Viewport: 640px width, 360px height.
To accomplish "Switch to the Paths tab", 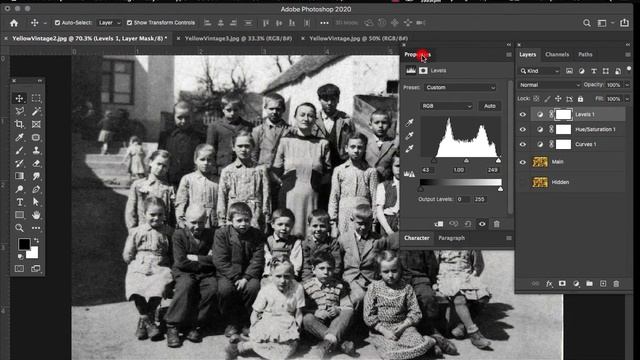I will tap(585, 54).
